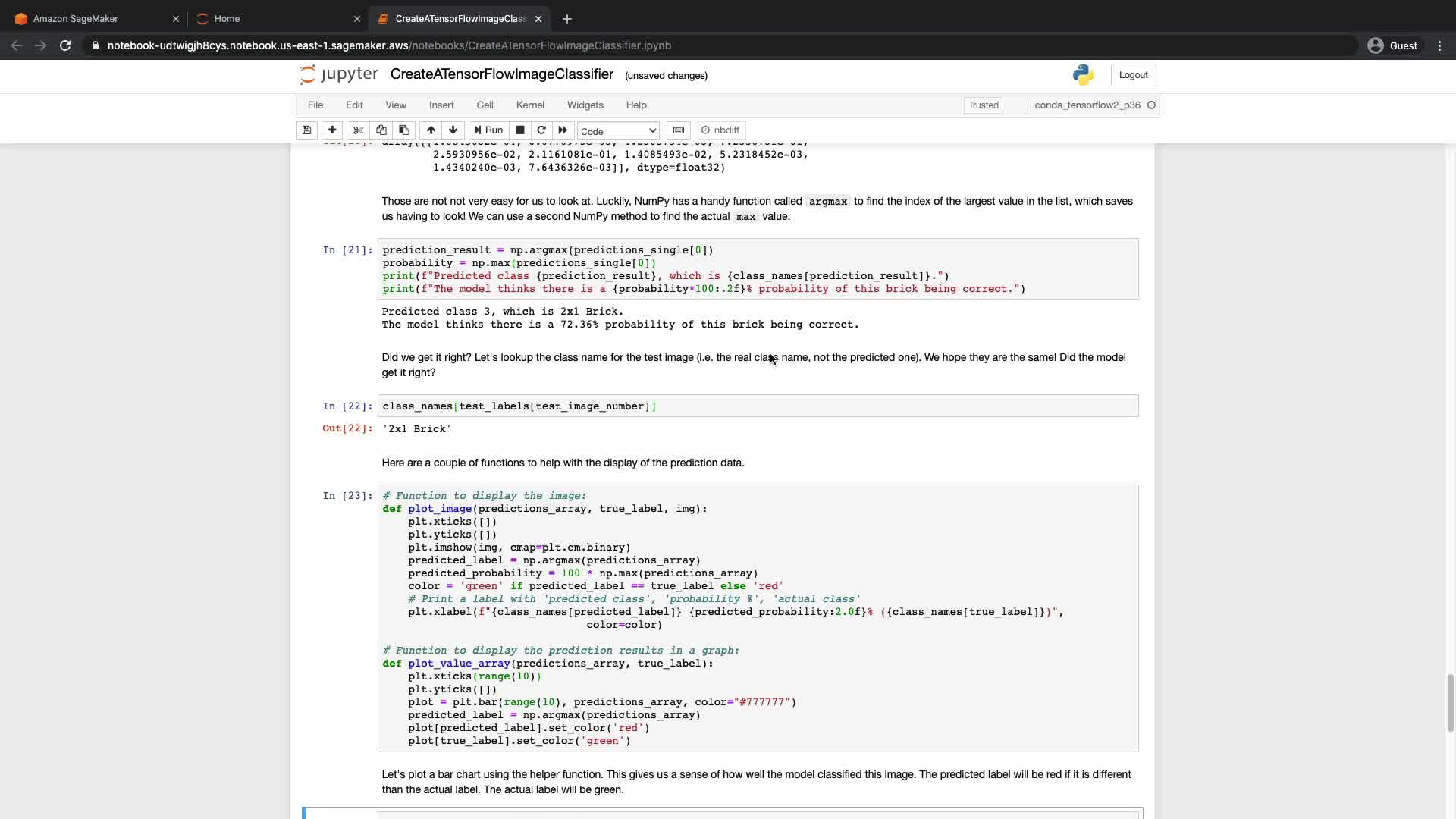Toggle the Trusted notebook indicator
The height and width of the screenshot is (819, 1456).
click(983, 105)
